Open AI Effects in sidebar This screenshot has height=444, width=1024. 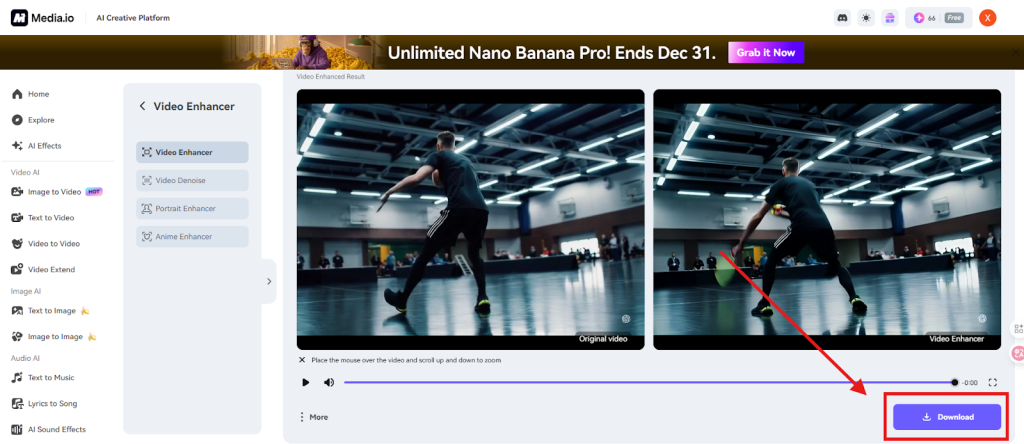44,146
